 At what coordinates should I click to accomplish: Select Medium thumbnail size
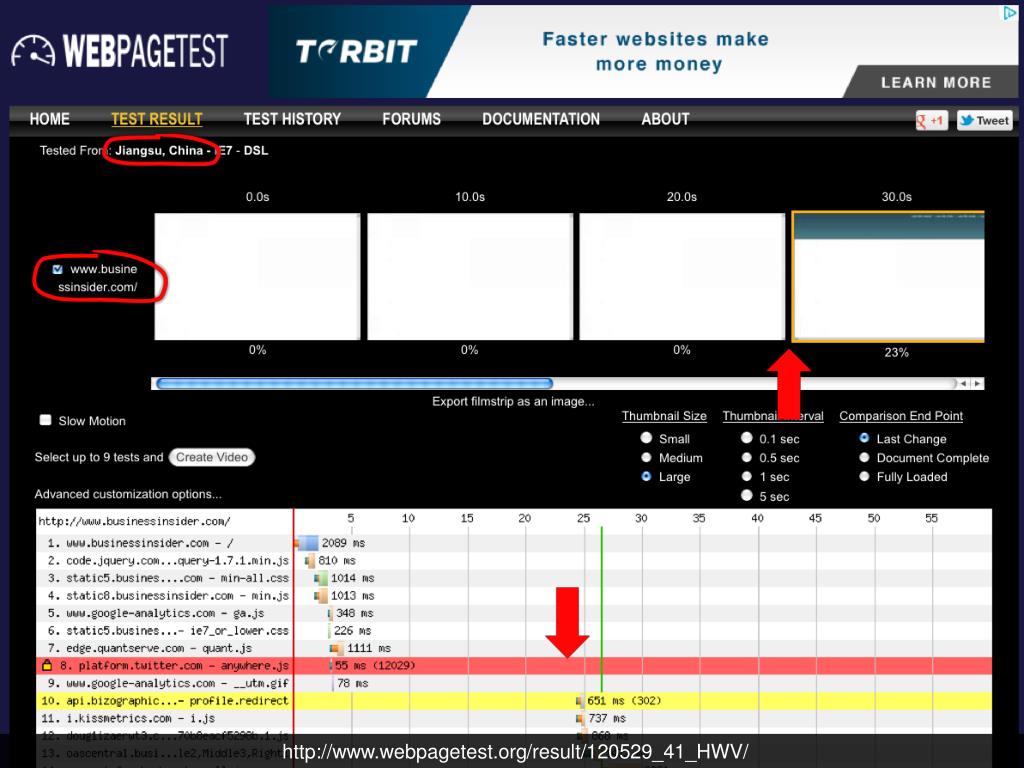(647, 457)
